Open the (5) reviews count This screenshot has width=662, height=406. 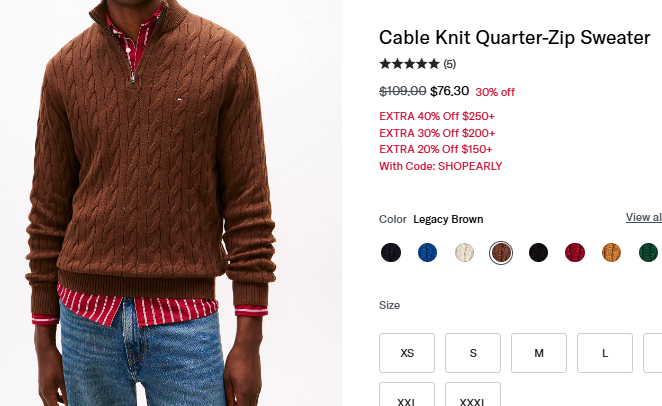(x=450, y=64)
